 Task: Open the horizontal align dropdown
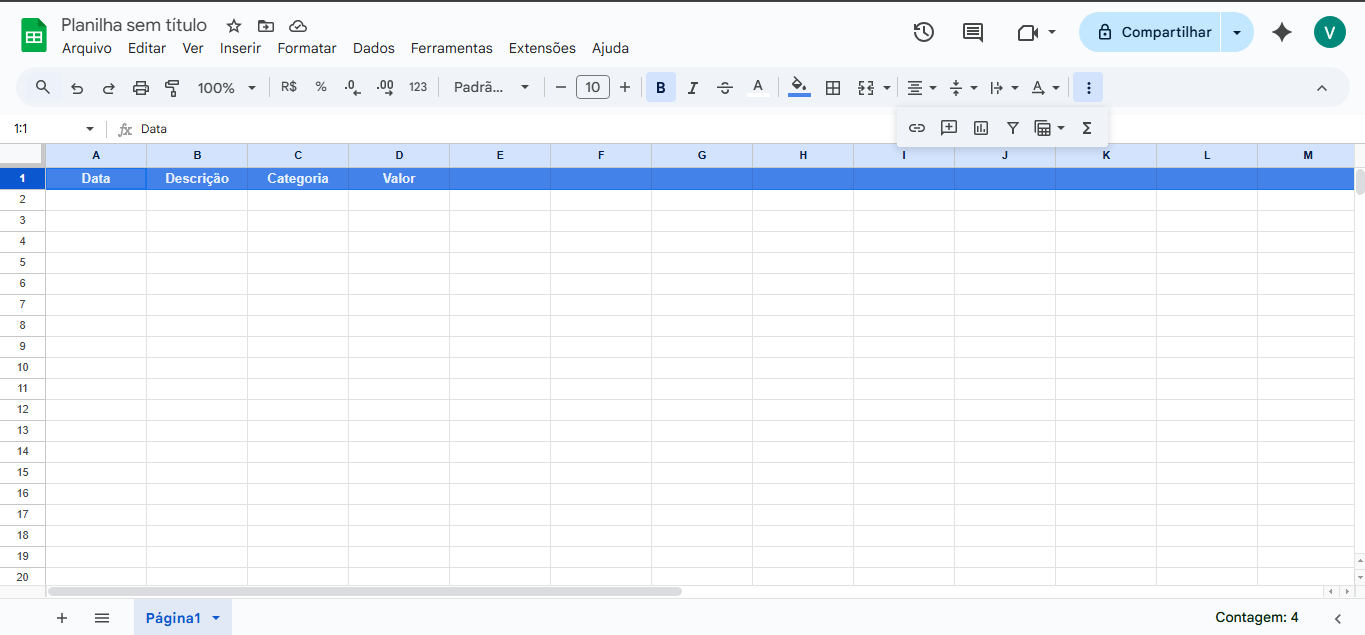click(x=921, y=88)
